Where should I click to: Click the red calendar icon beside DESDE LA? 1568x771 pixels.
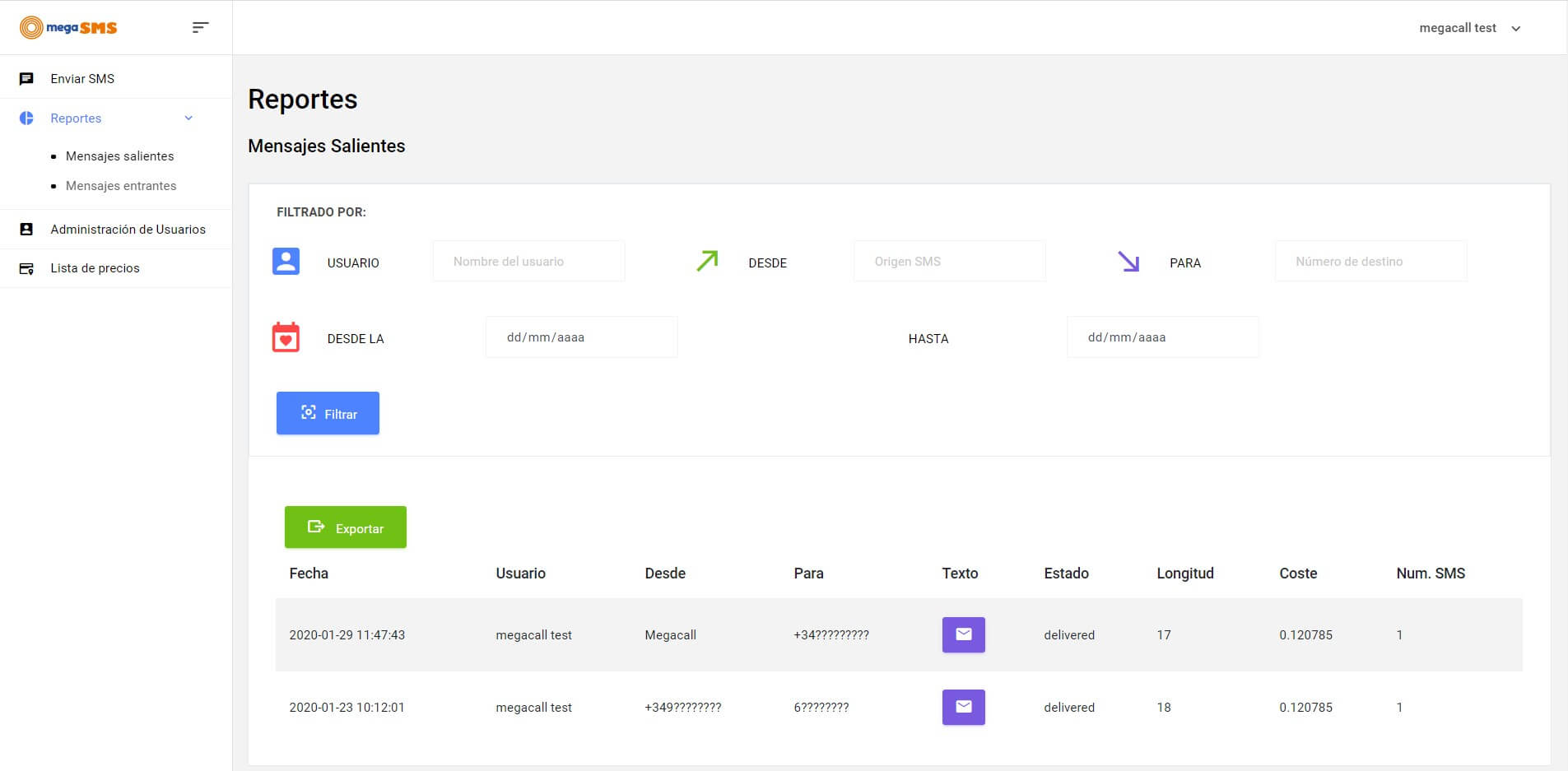[286, 337]
